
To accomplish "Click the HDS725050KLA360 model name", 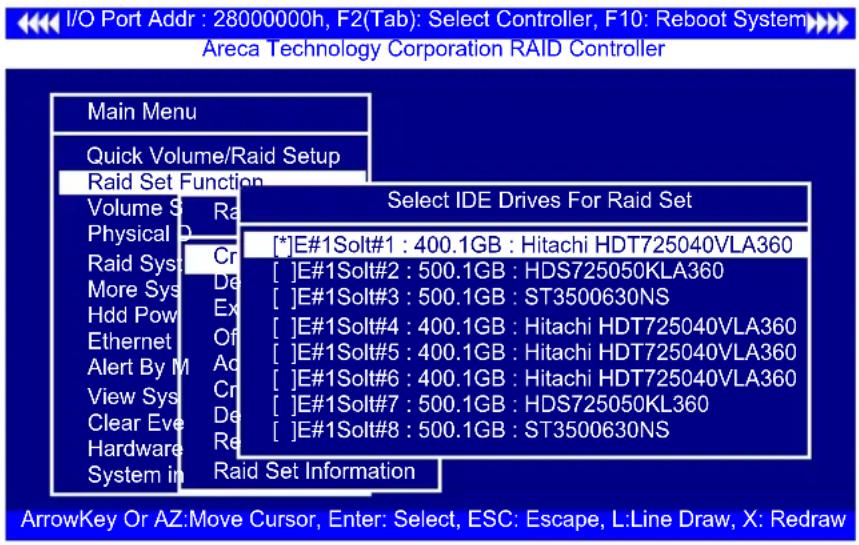I will 624,271.
